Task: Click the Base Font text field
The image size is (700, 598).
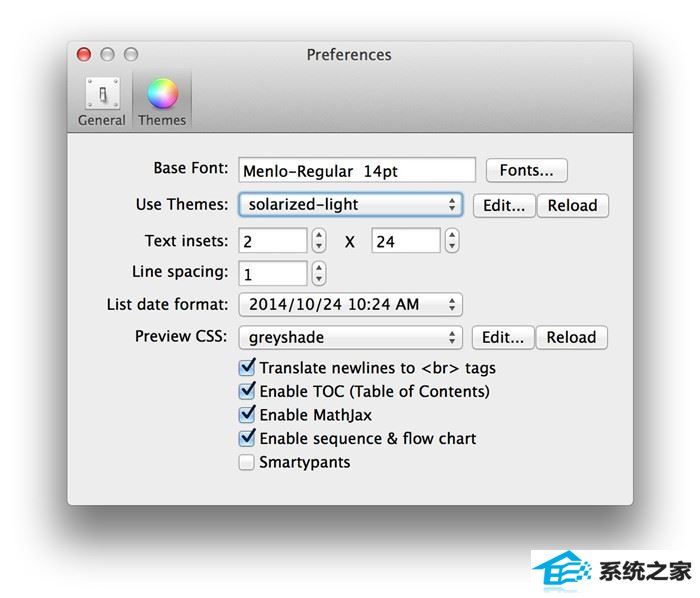Action: click(357, 170)
